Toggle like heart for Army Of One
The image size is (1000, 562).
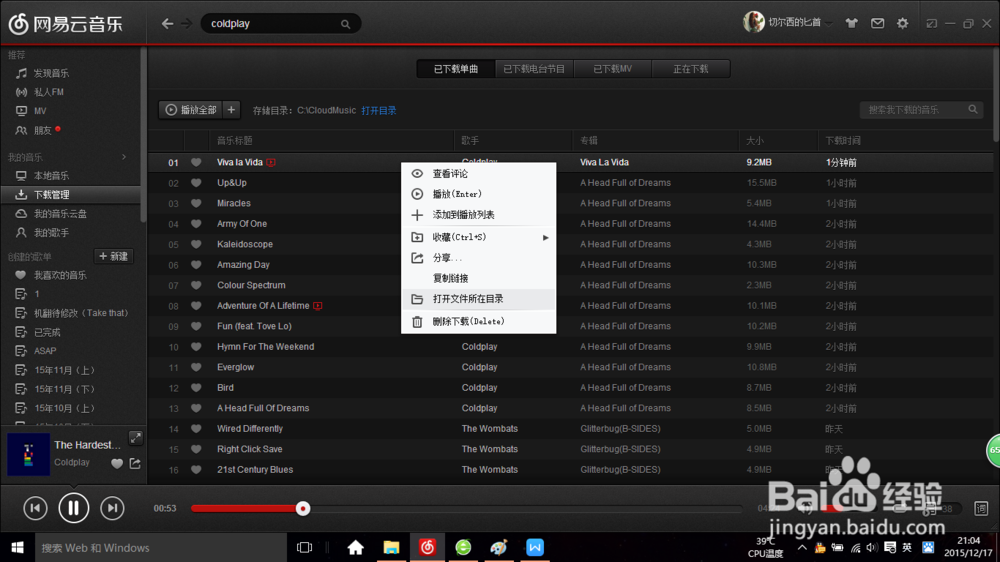tap(196, 224)
